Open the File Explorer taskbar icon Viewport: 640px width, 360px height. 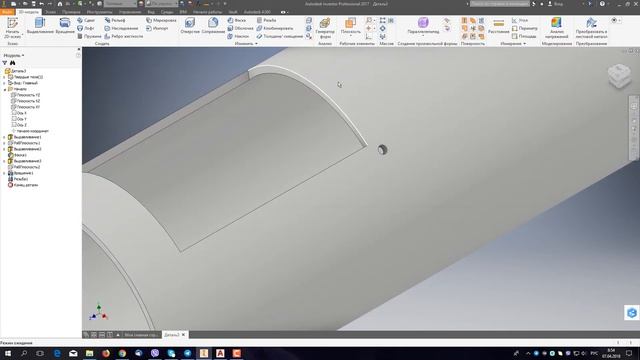tap(89, 353)
